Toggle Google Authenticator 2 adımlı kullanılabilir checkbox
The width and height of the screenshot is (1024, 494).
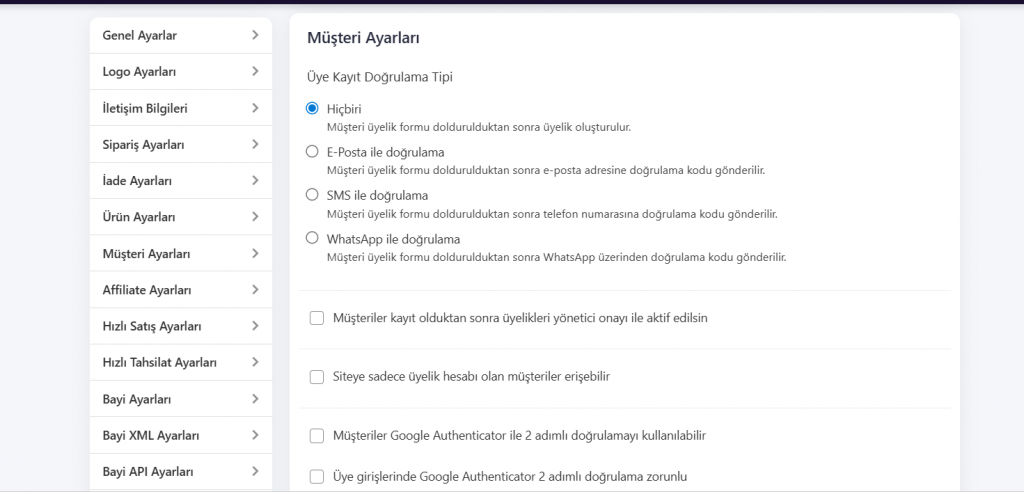(317, 436)
